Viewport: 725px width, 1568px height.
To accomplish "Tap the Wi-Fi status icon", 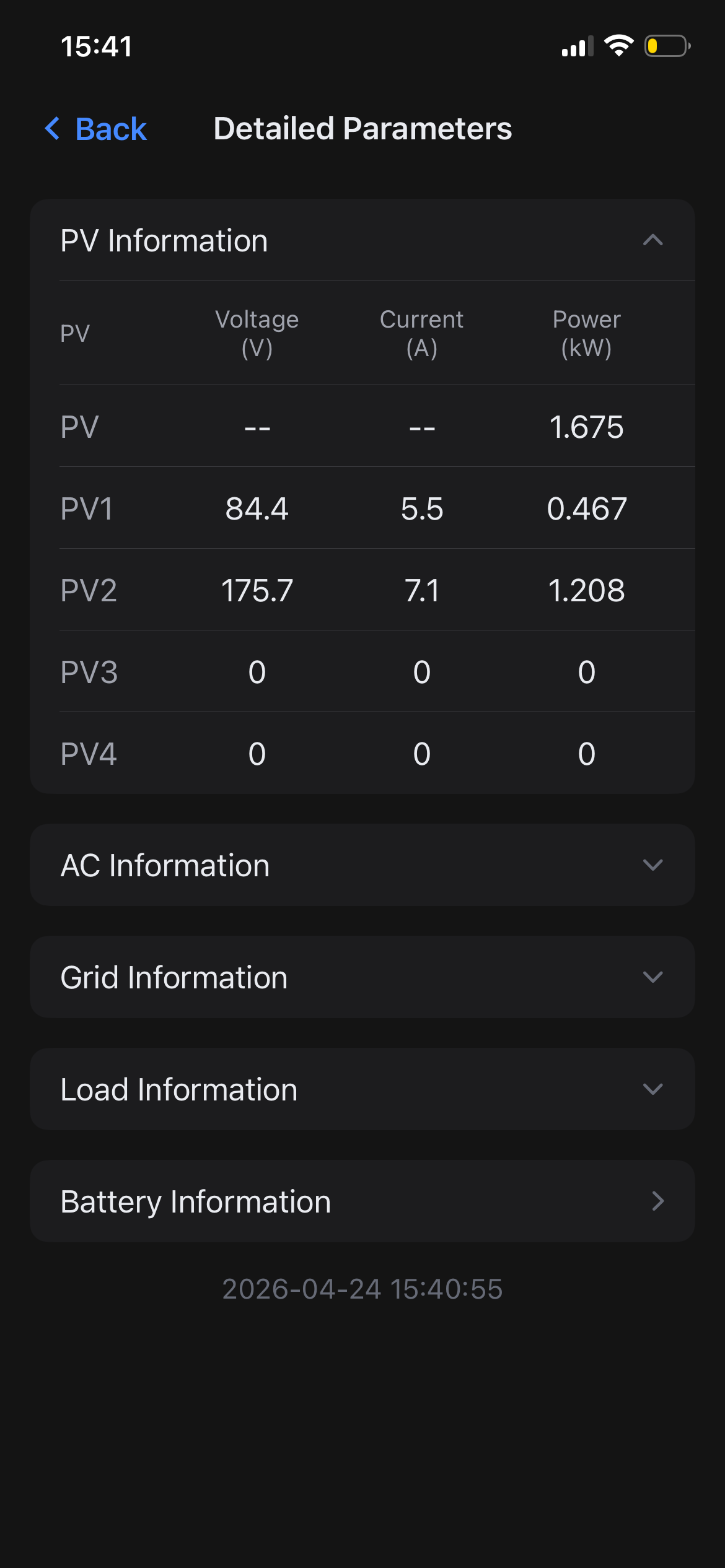I will click(619, 46).
